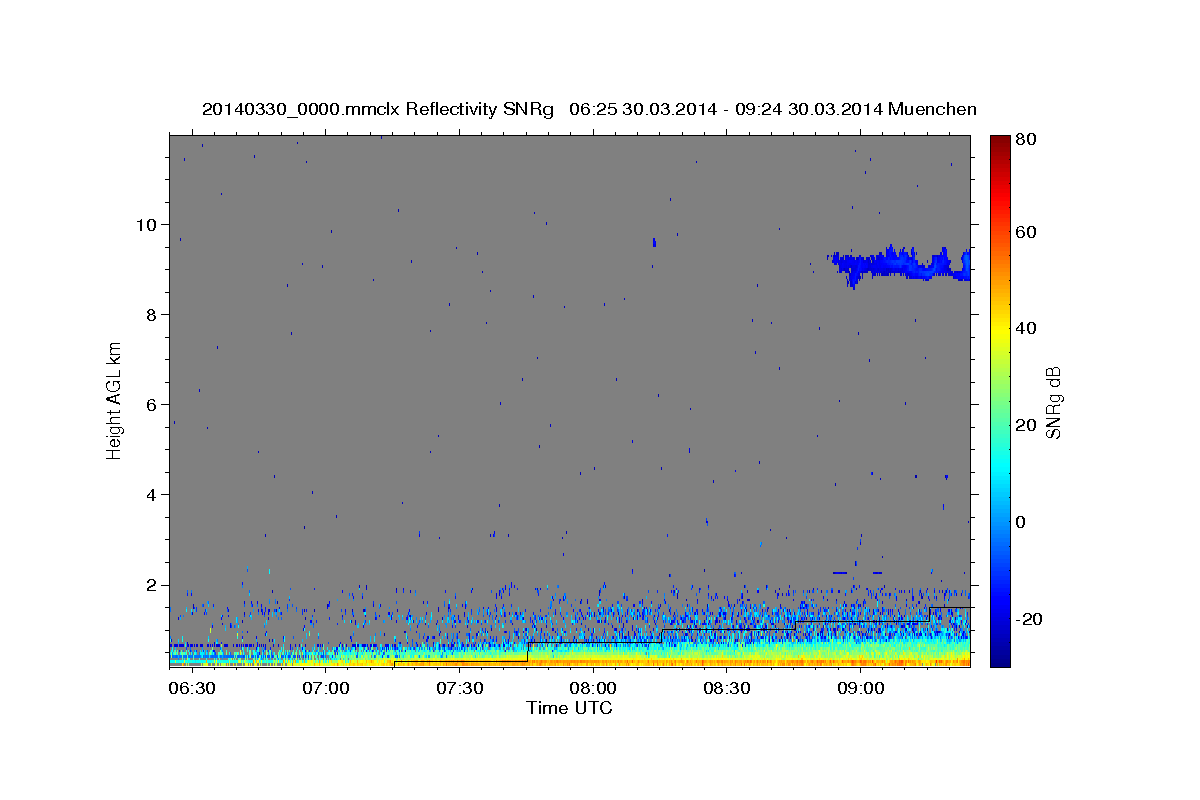The height and width of the screenshot is (800, 1200).
Task: Click the colorbar value -20
Action: pyautogui.click(x=1028, y=619)
